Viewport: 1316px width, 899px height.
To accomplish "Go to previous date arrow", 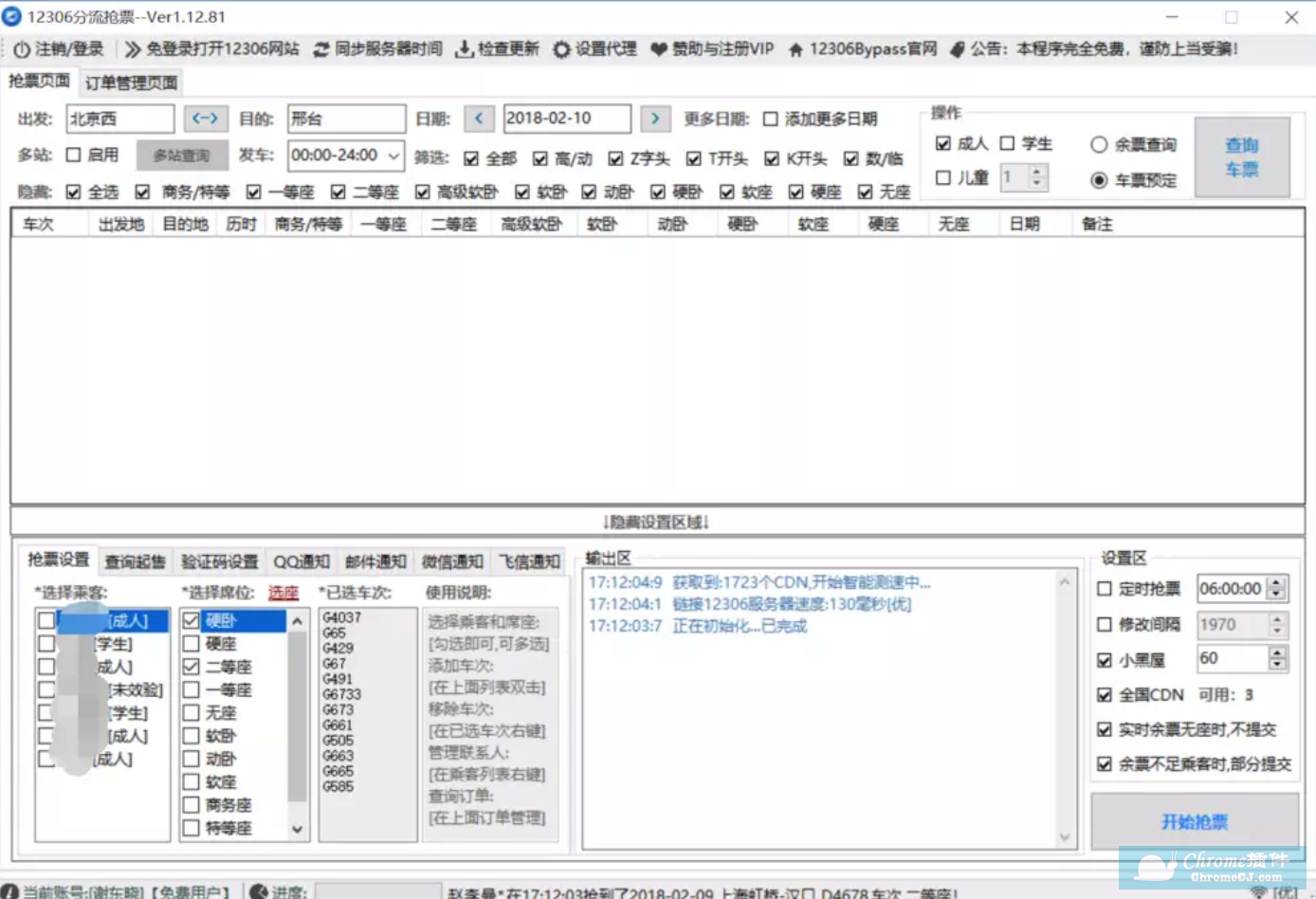I will coord(479,119).
